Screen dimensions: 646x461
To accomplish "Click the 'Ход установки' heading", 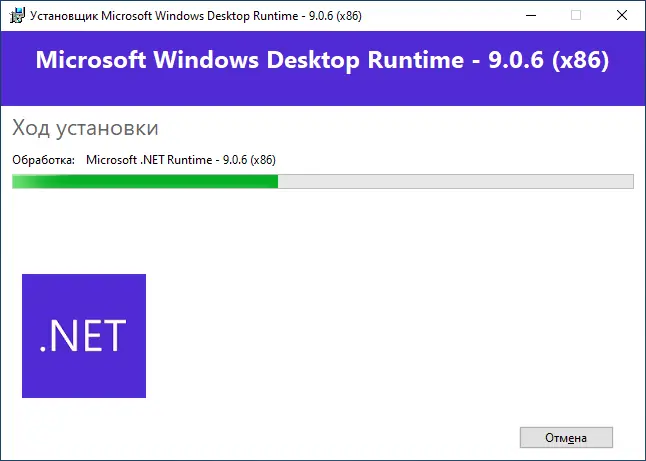I will 85,128.
